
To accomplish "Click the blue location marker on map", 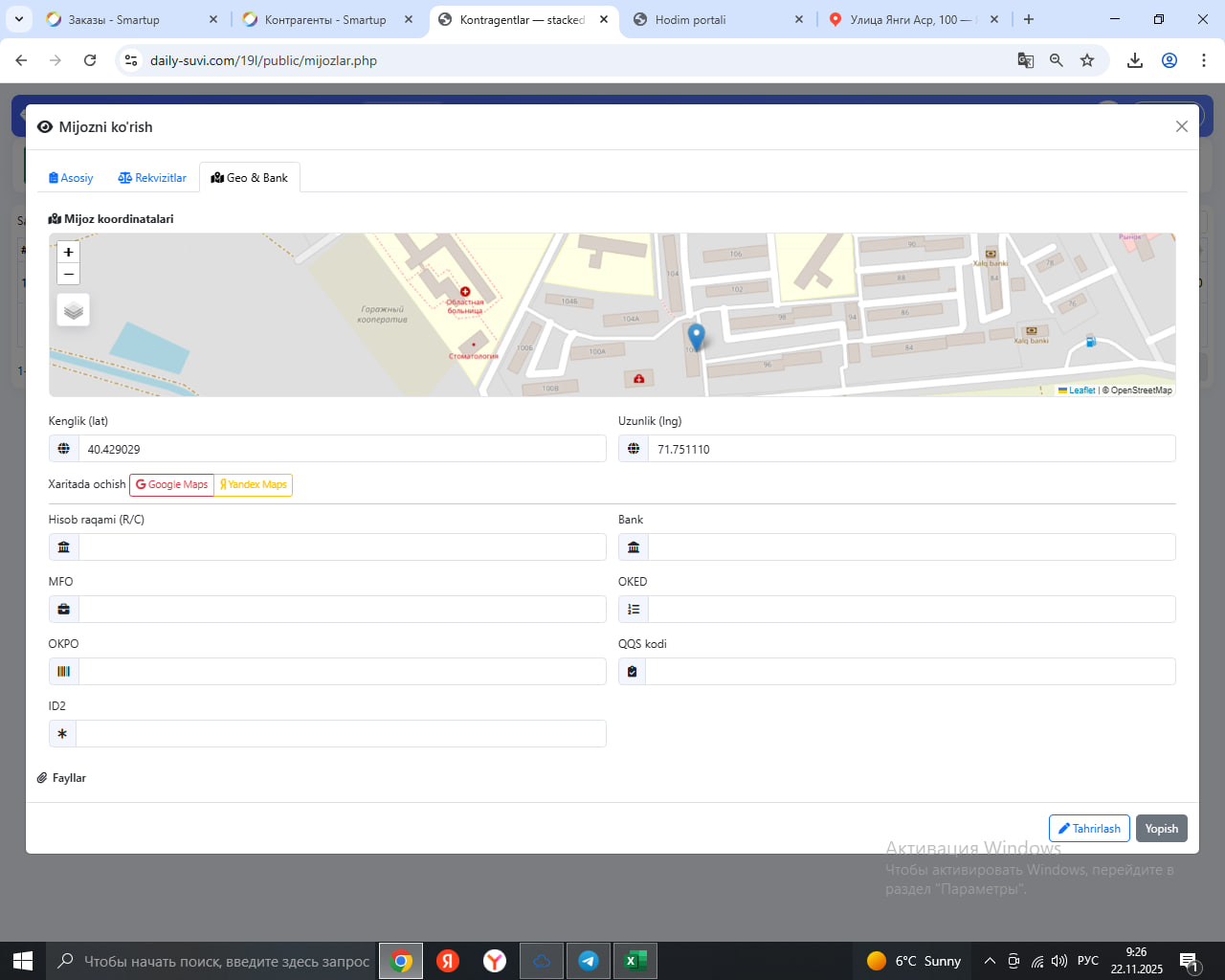I will pyautogui.click(x=696, y=336).
